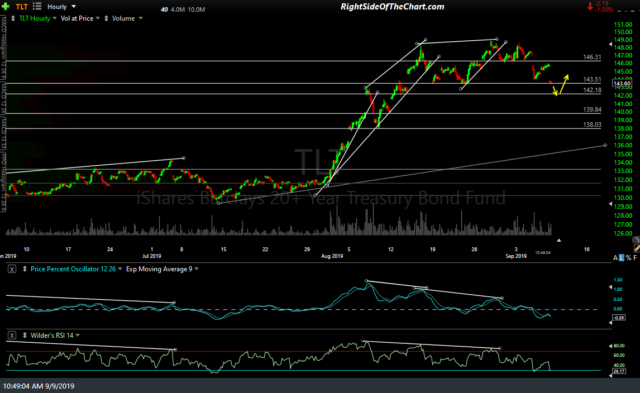Click the lower scale arrow on PPO axis

611,323
